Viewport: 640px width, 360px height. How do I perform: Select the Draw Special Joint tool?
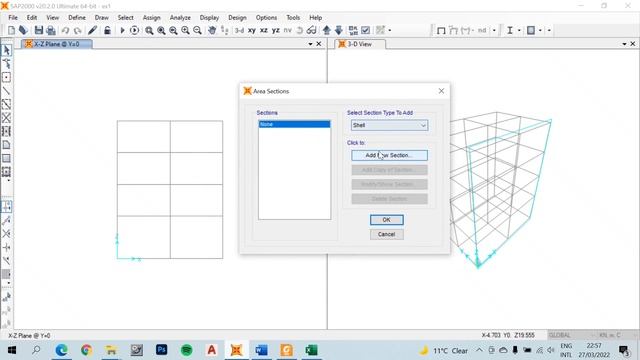[7, 77]
